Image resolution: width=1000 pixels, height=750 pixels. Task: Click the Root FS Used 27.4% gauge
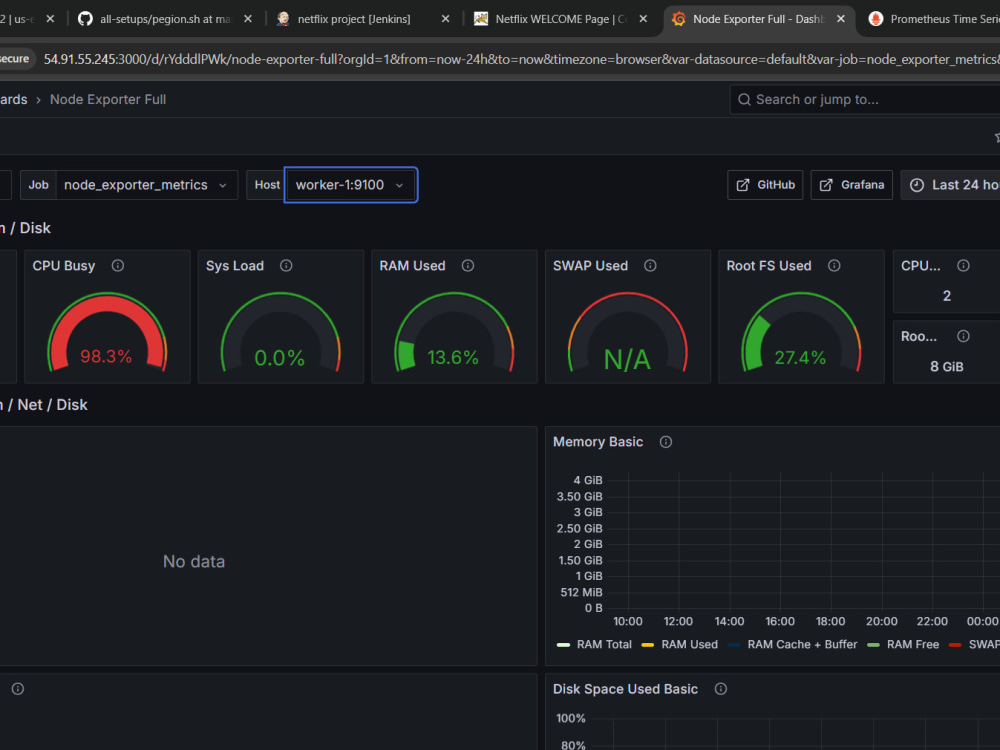pos(801,334)
